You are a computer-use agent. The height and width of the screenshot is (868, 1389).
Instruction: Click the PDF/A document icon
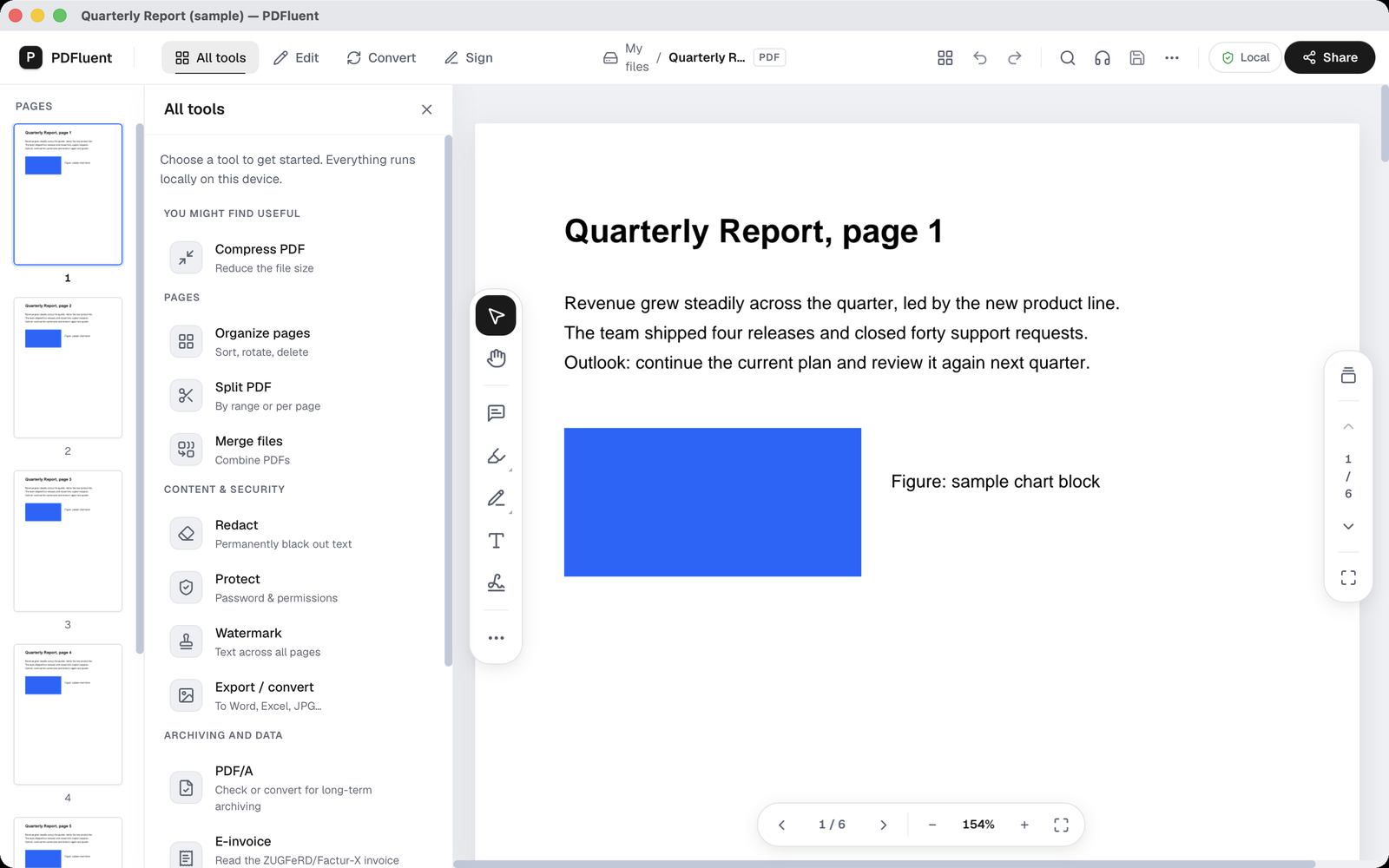coord(186,787)
